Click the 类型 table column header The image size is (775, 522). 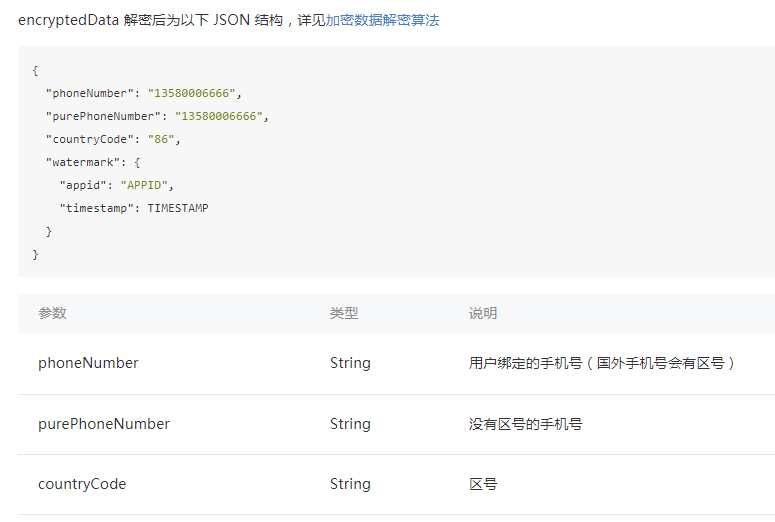click(x=344, y=313)
